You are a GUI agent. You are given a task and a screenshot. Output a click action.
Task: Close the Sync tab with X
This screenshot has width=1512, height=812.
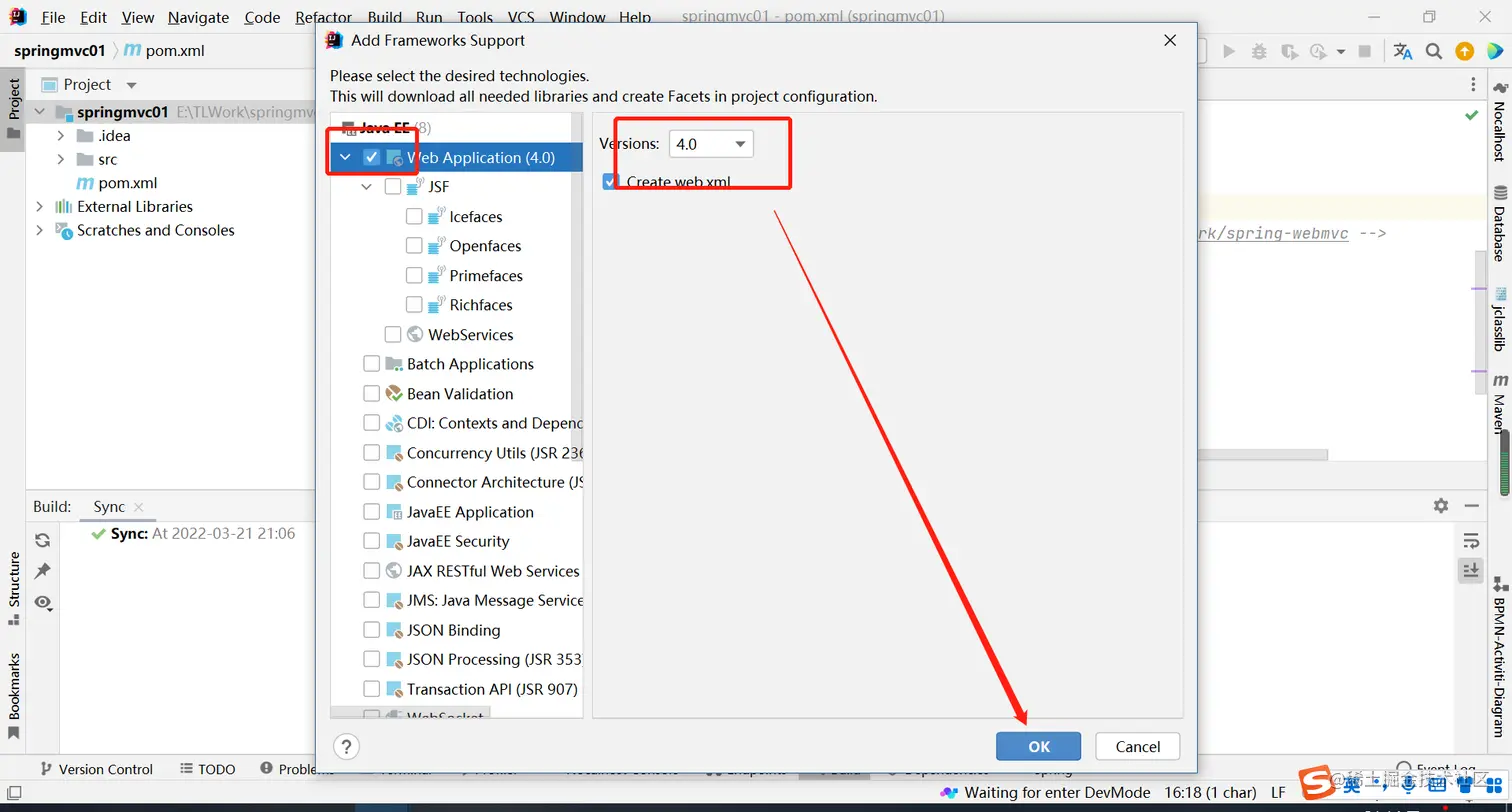pos(139,507)
